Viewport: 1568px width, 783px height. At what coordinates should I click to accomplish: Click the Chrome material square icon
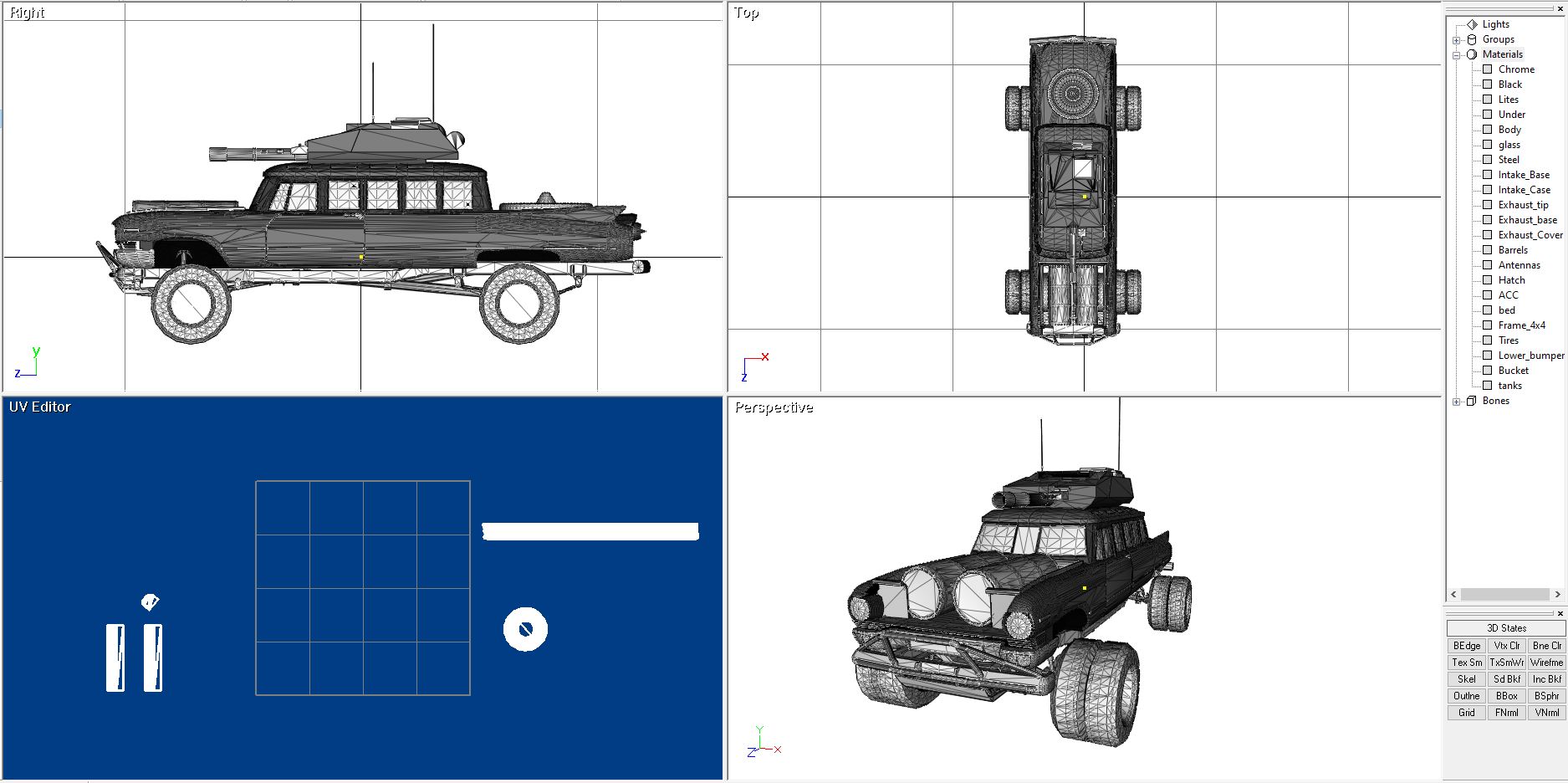click(1487, 69)
